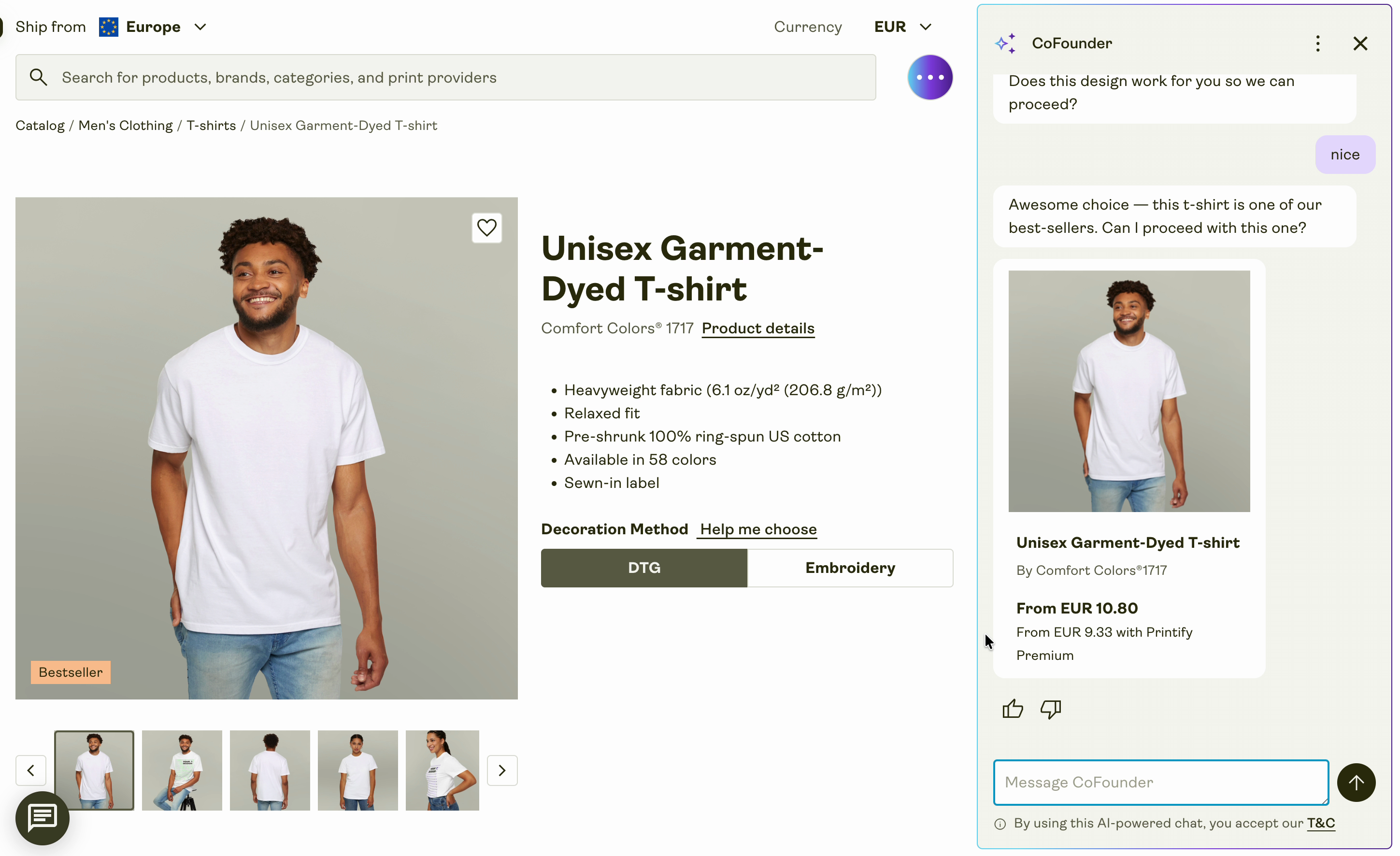Open CoFounder three-dot options menu

(1317, 44)
